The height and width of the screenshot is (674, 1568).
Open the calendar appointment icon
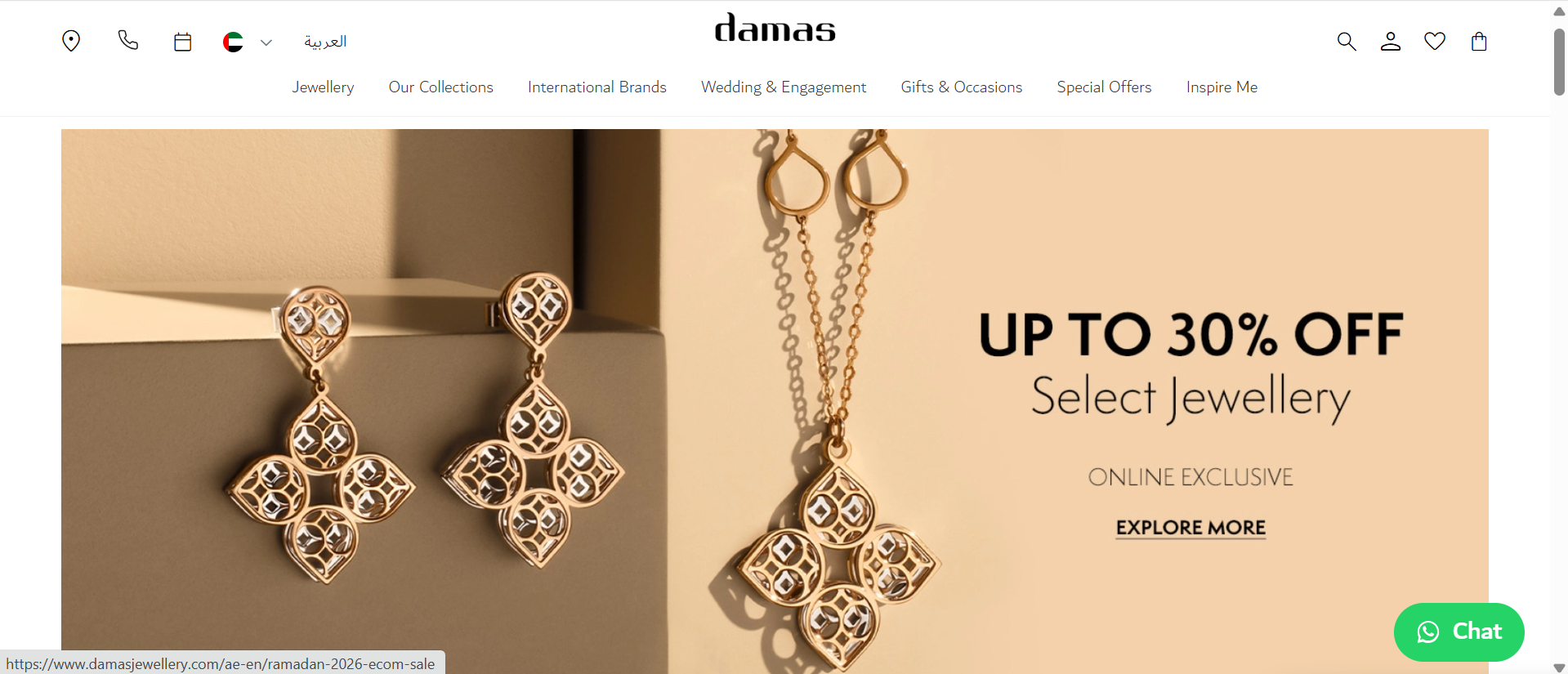(182, 42)
